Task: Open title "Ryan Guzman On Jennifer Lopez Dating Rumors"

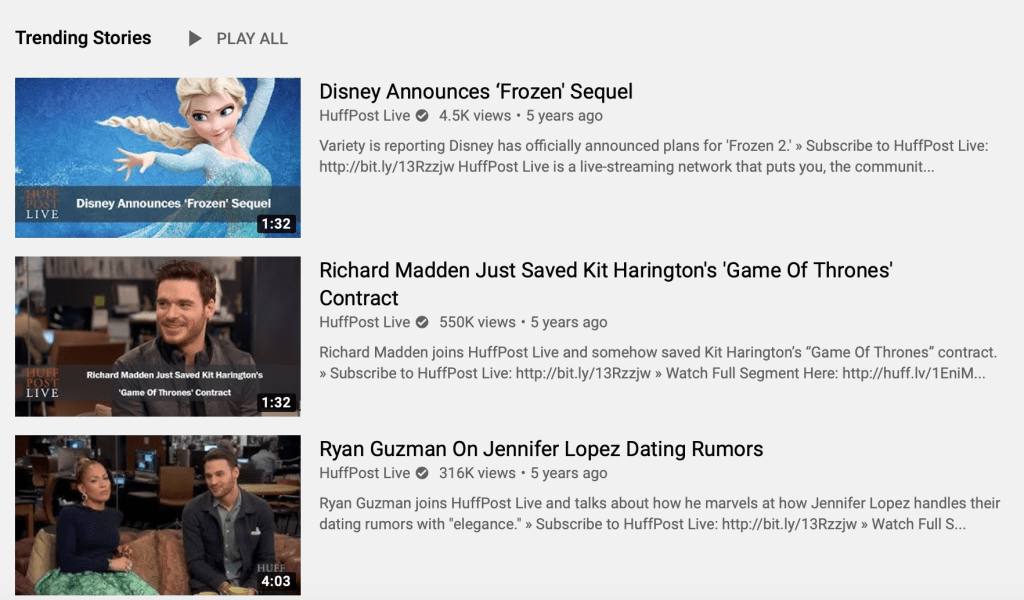Action: tap(540, 449)
